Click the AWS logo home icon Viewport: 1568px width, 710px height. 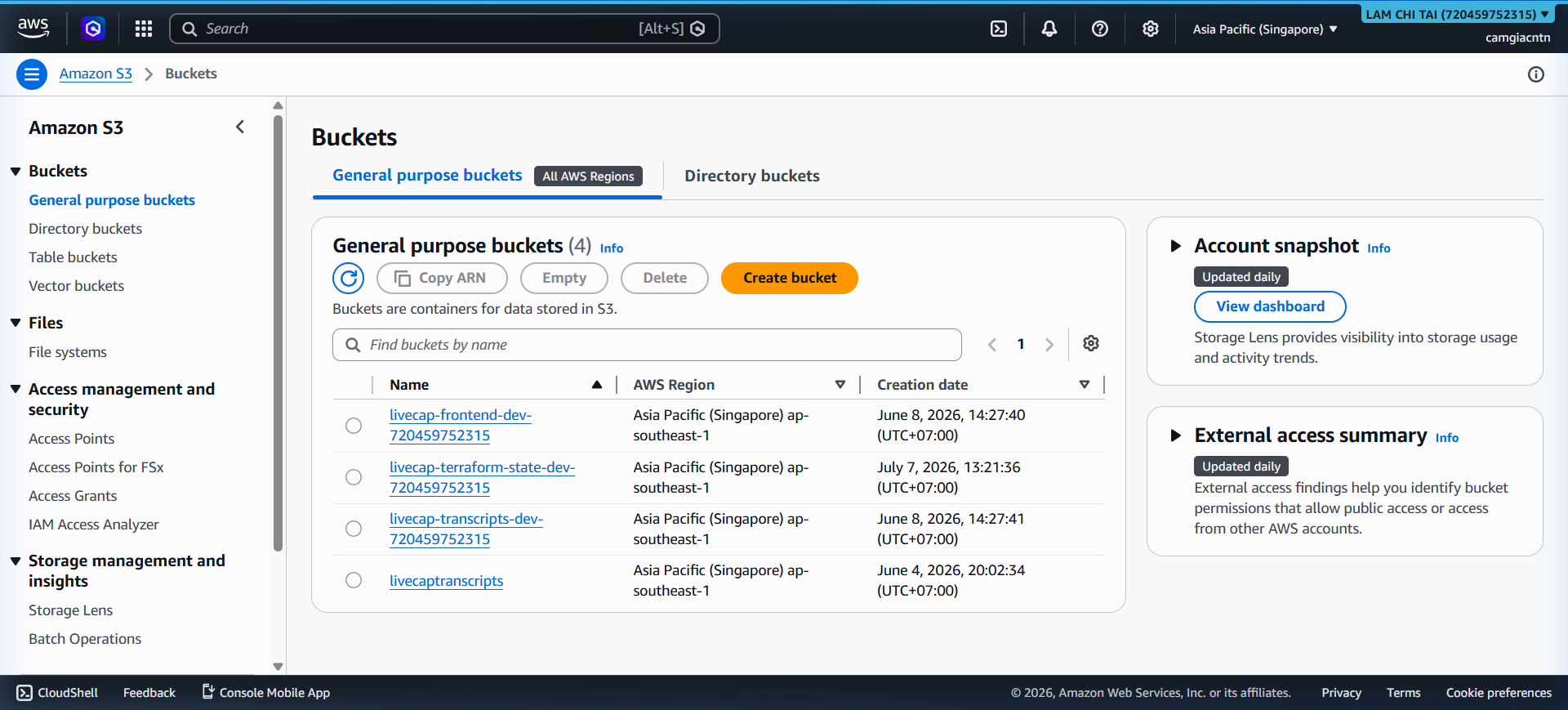[33, 28]
